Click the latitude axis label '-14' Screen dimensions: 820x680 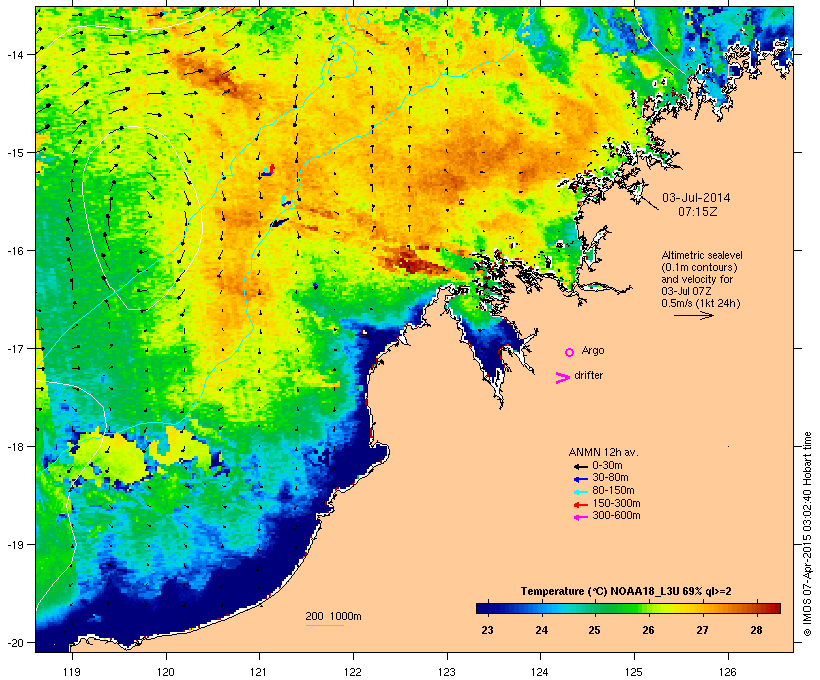(x=15, y=54)
